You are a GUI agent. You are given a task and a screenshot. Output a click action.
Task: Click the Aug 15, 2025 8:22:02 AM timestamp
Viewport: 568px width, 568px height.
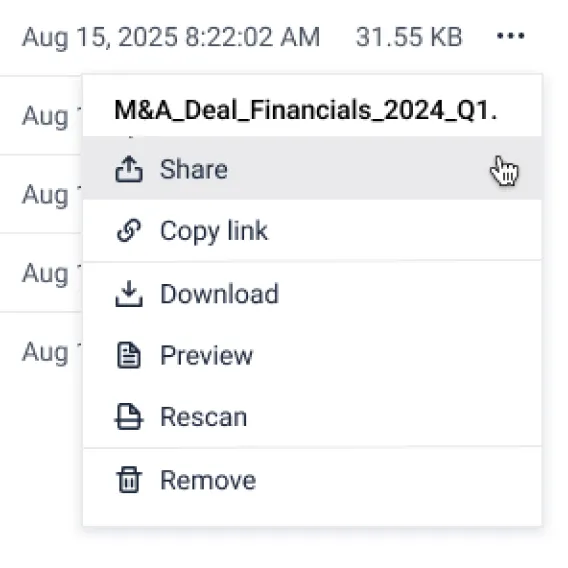[x=171, y=37]
